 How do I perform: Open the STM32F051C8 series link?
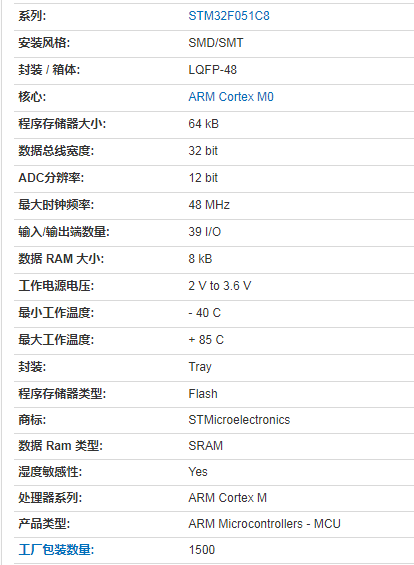(229, 16)
